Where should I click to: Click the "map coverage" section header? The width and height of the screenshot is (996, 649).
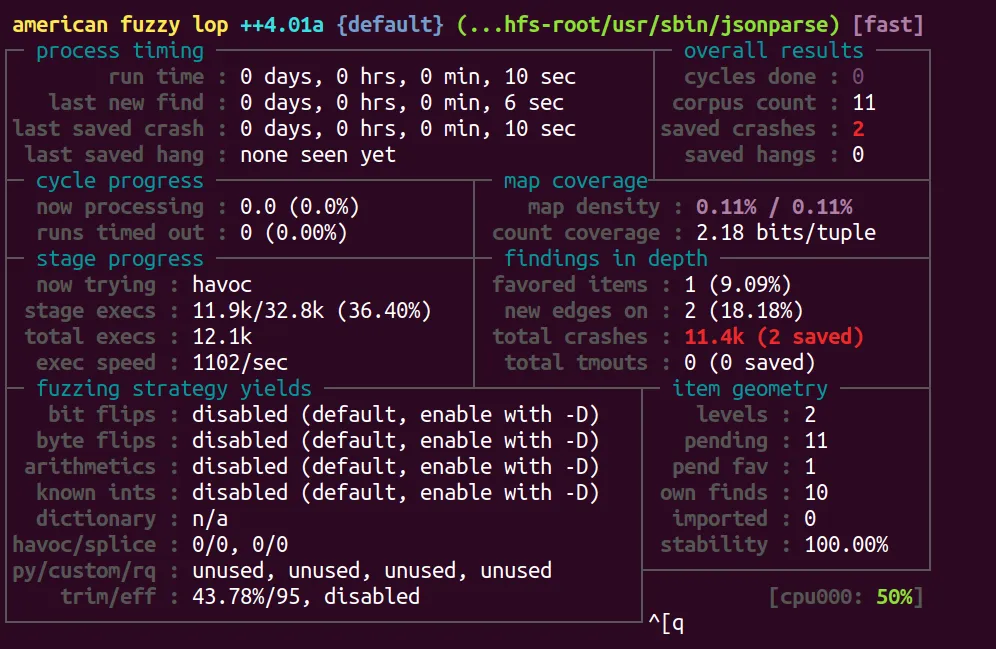575,181
